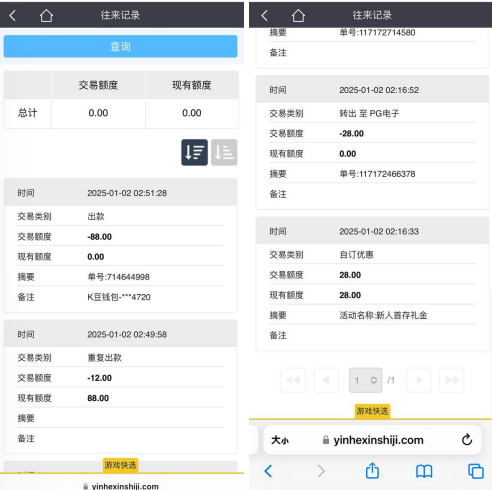Click the blue 查询 search button
The image size is (492, 490).
coord(120,46)
